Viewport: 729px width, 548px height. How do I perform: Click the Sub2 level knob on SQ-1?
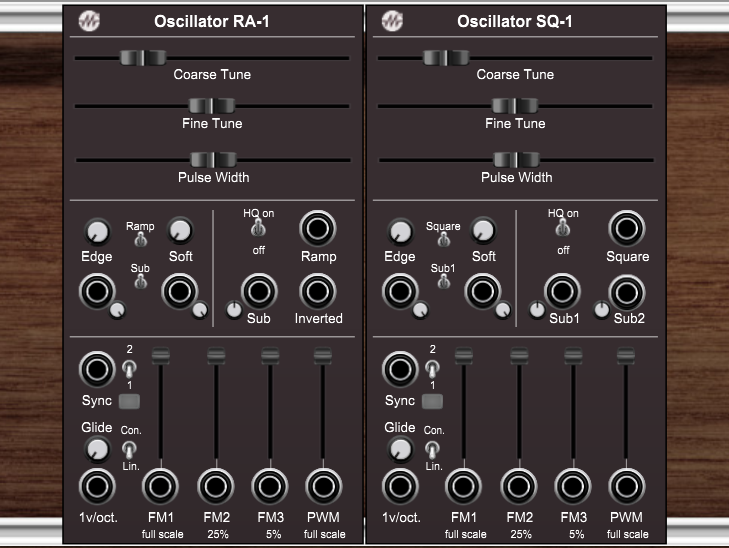point(602,310)
